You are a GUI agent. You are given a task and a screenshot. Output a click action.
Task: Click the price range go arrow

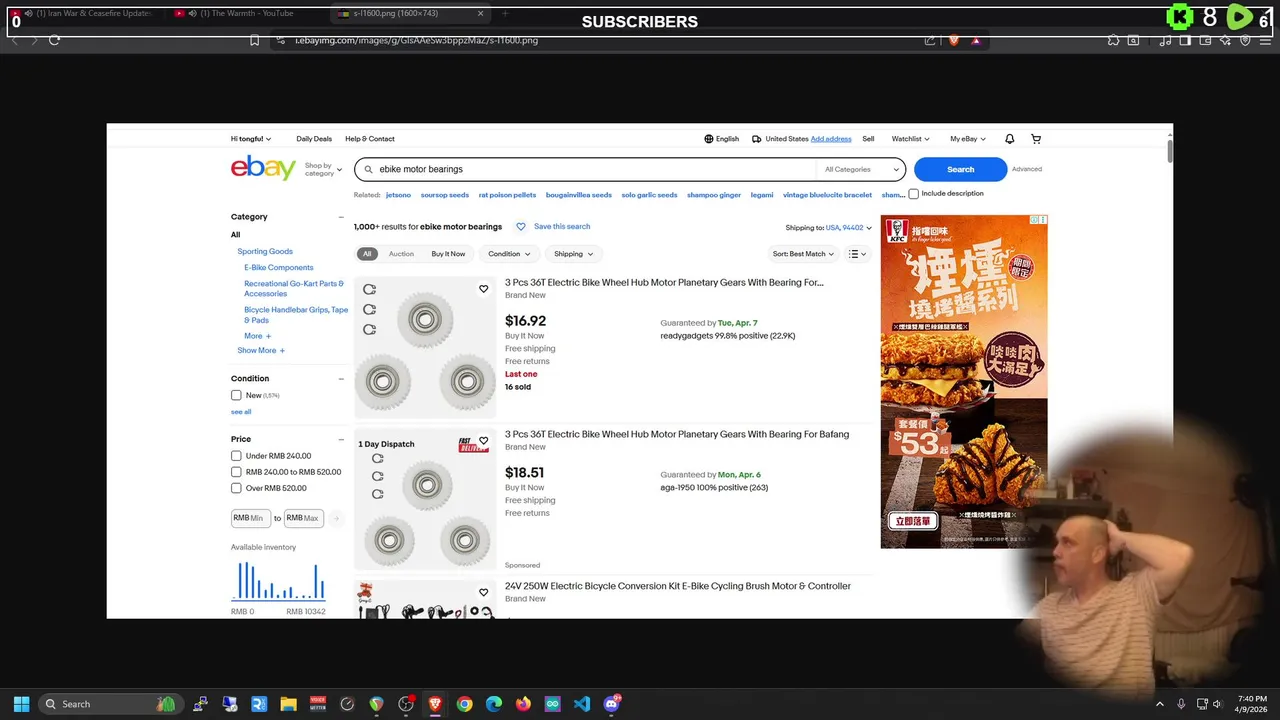click(x=336, y=518)
